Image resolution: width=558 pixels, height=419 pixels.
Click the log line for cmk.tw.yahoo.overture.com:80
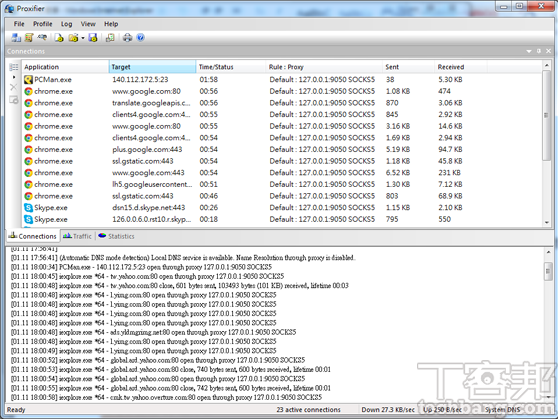pyautogui.click(x=166, y=397)
